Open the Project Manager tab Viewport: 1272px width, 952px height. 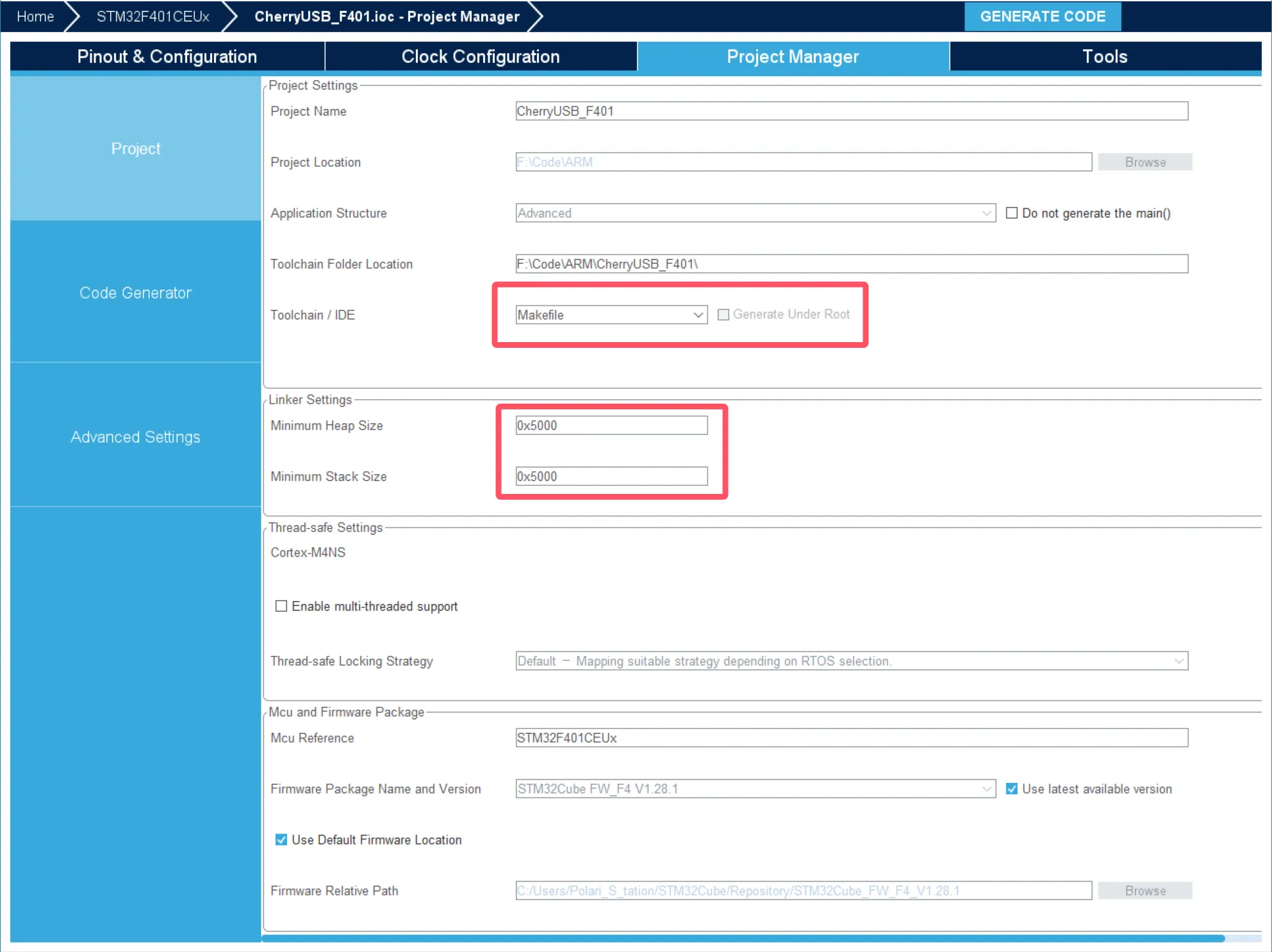[x=793, y=56]
